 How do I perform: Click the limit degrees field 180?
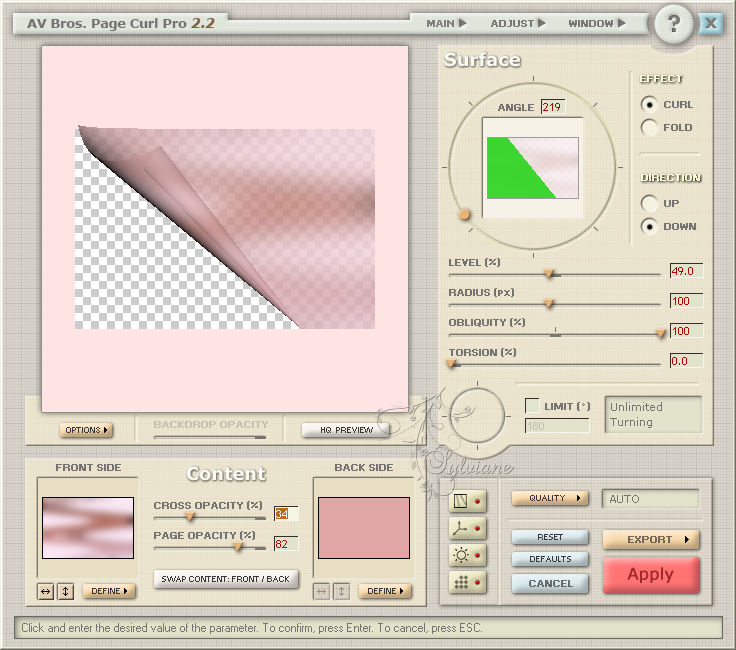[557, 426]
